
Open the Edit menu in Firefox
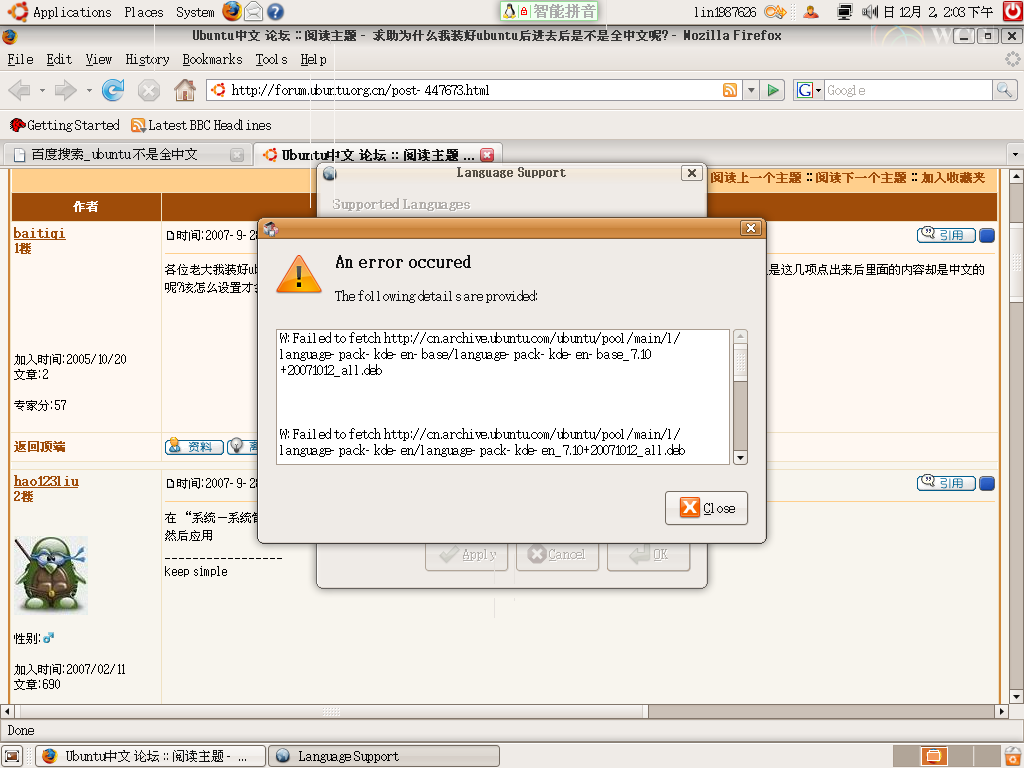coord(59,59)
